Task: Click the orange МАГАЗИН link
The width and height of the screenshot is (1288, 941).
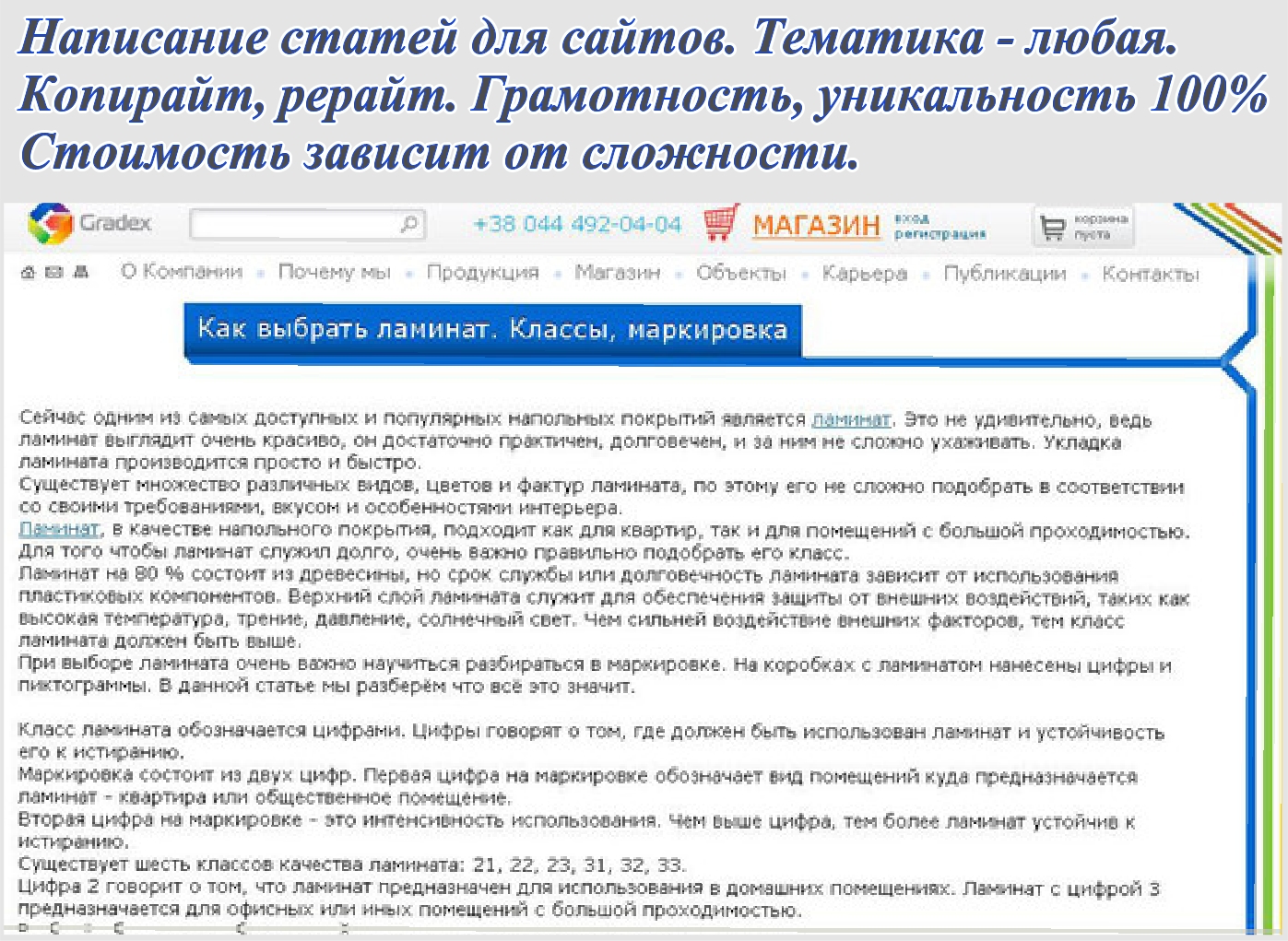Action: pyautogui.click(x=816, y=225)
